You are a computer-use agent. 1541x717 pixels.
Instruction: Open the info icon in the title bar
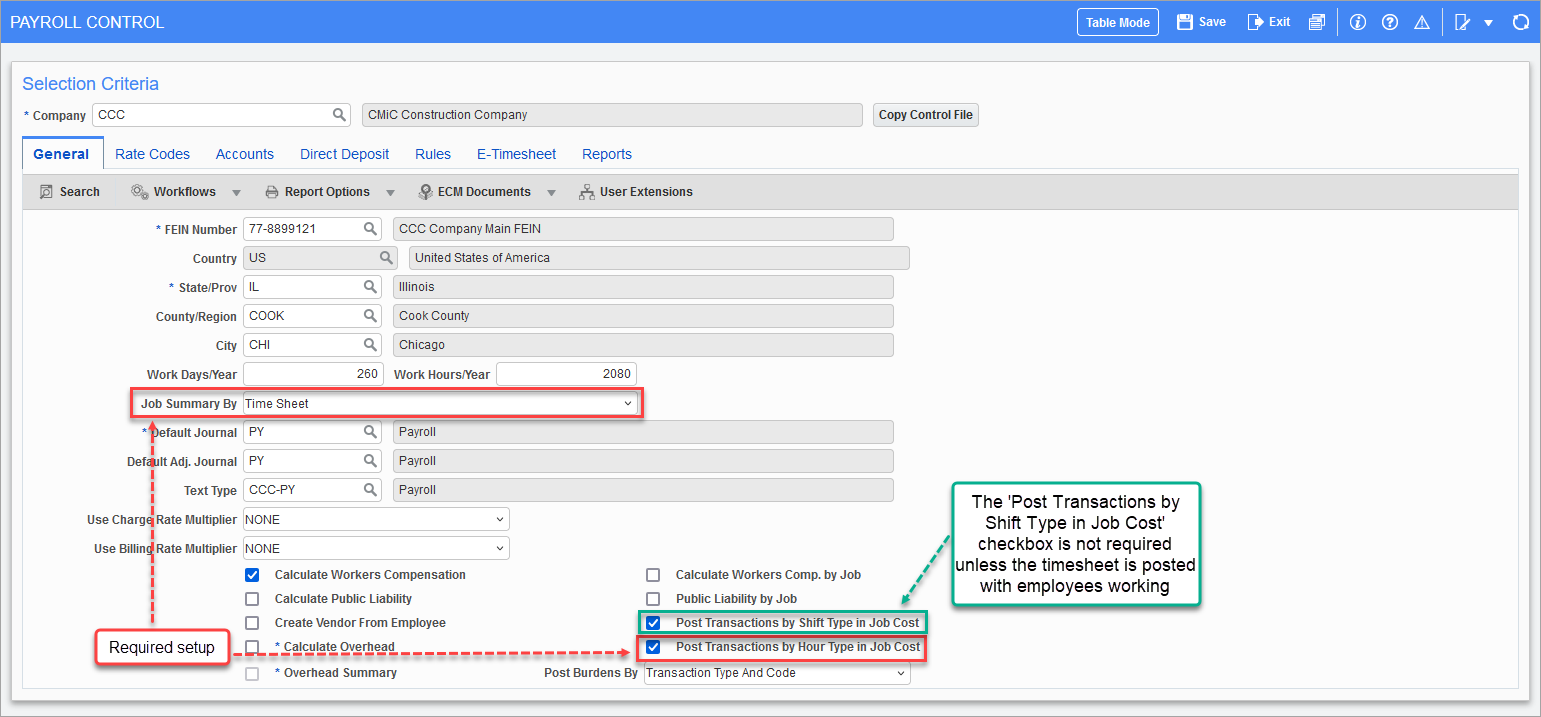[x=1357, y=21]
